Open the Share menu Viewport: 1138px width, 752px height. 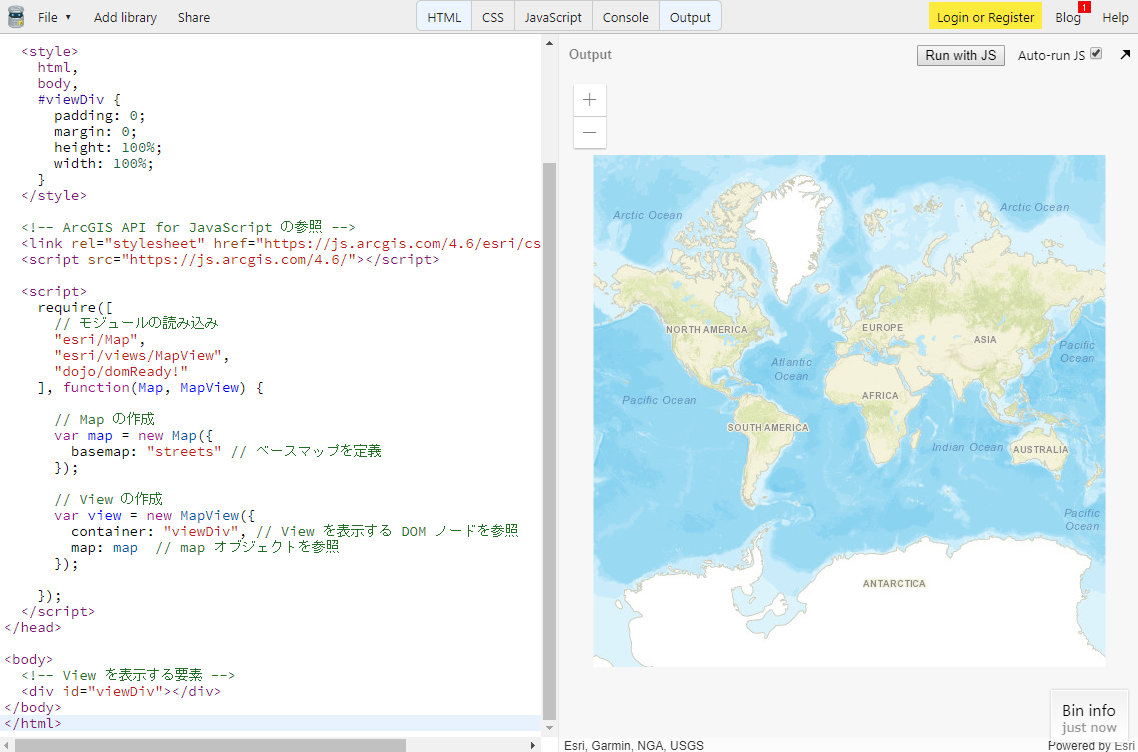[194, 17]
